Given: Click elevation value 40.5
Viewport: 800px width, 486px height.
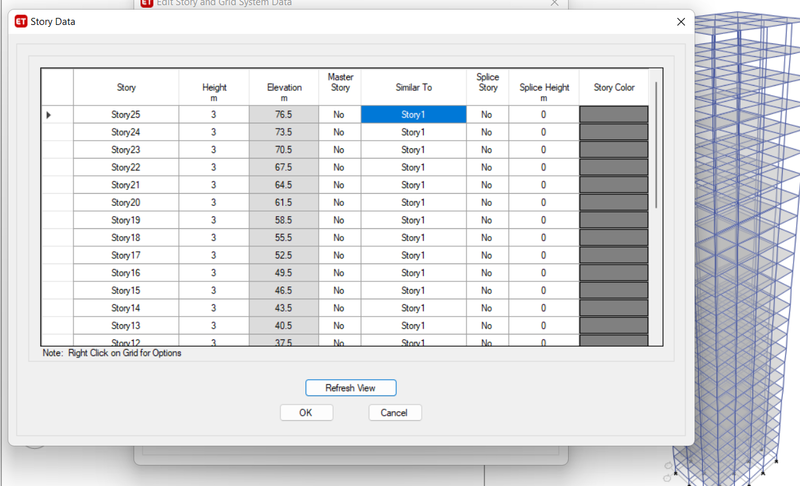Looking at the screenshot, I should 284,326.
